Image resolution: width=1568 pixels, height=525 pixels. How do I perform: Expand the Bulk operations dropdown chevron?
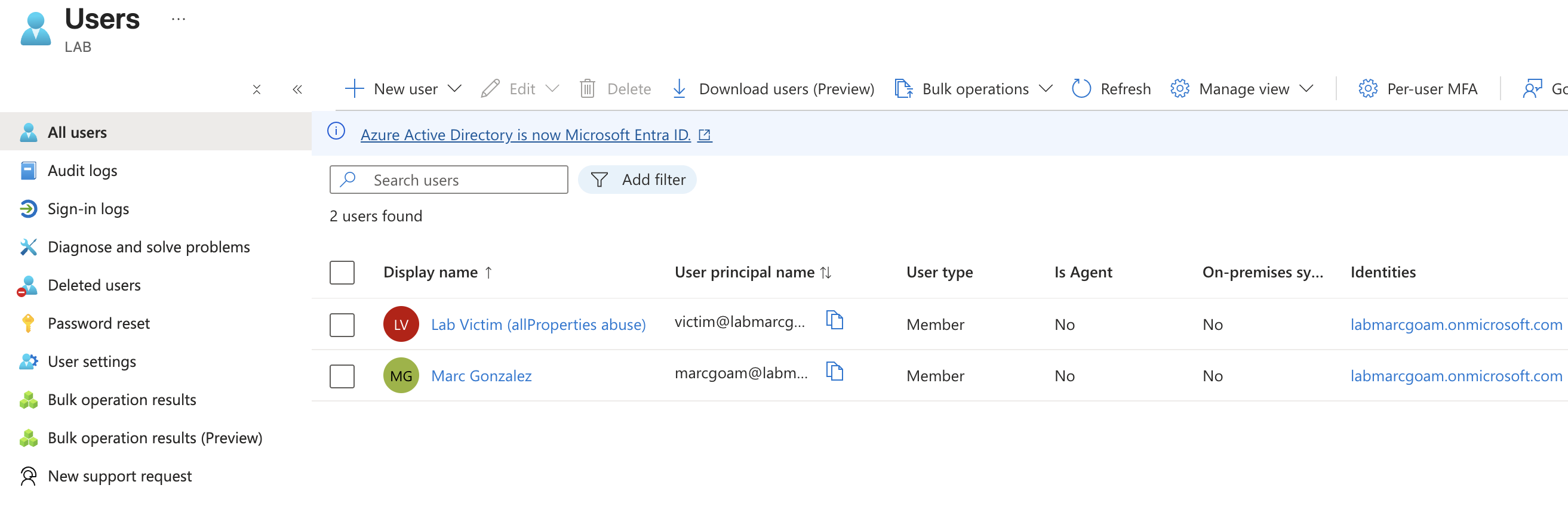click(1046, 89)
